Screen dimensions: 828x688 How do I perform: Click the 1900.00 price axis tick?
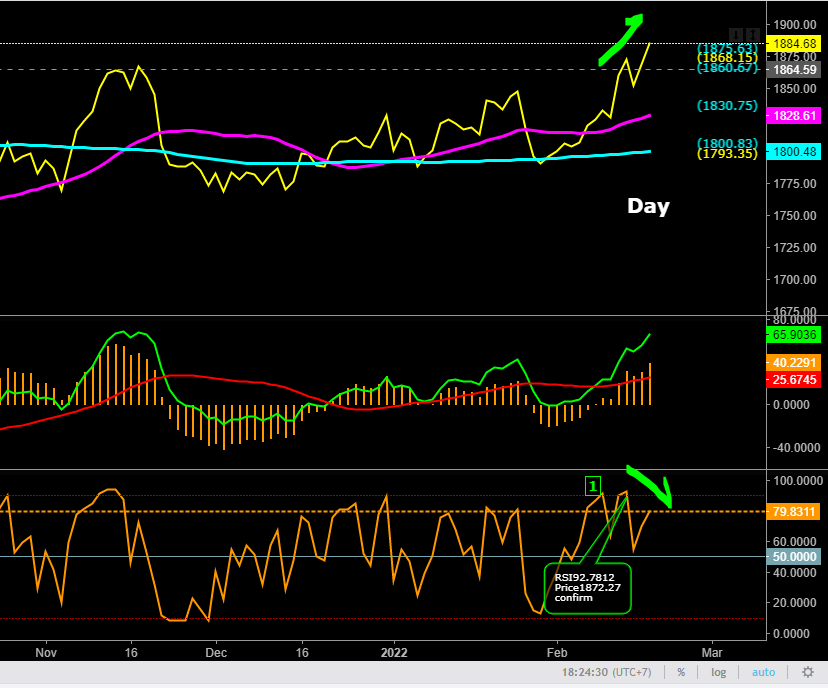tap(795, 25)
